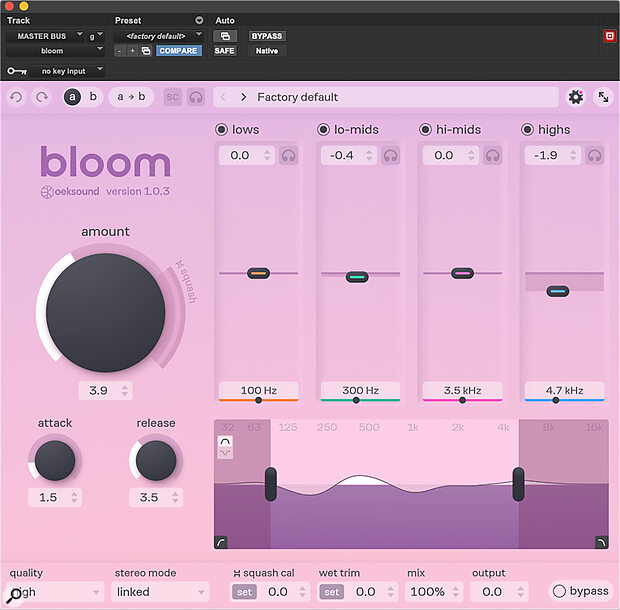Copy state a to b
The width and height of the screenshot is (620, 610).
tap(131, 97)
